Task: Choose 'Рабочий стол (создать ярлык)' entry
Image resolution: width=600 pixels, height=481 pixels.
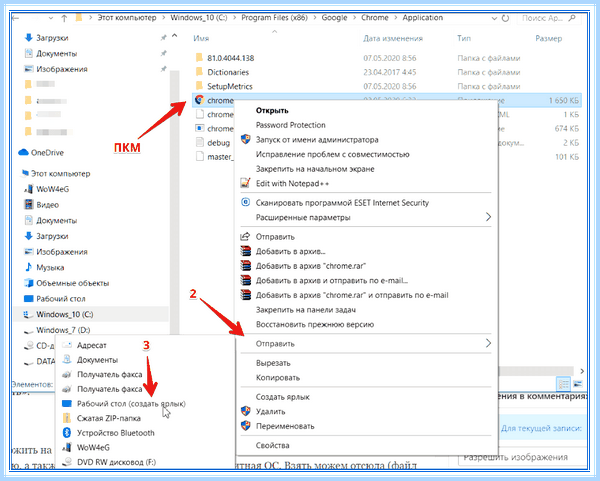Action: pyautogui.click(x=131, y=404)
